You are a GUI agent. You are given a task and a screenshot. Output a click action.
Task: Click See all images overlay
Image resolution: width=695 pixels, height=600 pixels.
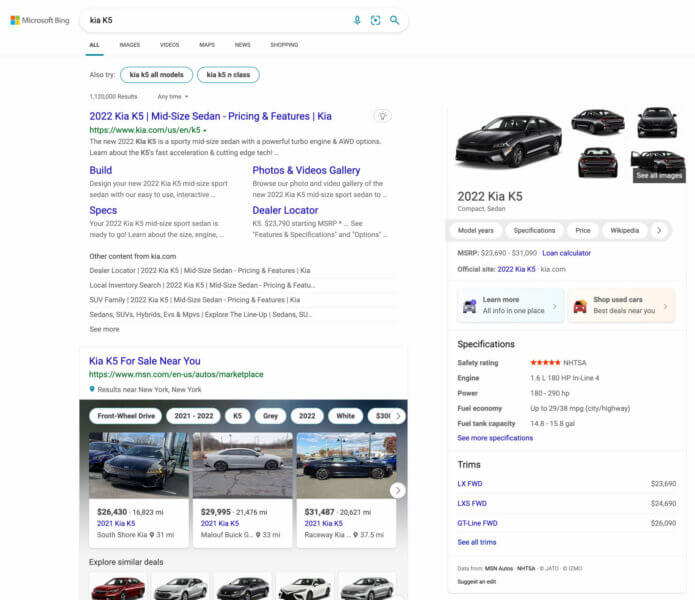[659, 175]
